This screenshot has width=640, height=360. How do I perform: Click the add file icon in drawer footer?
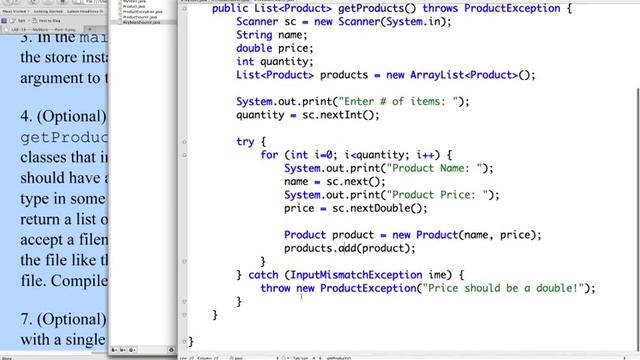coord(115,350)
